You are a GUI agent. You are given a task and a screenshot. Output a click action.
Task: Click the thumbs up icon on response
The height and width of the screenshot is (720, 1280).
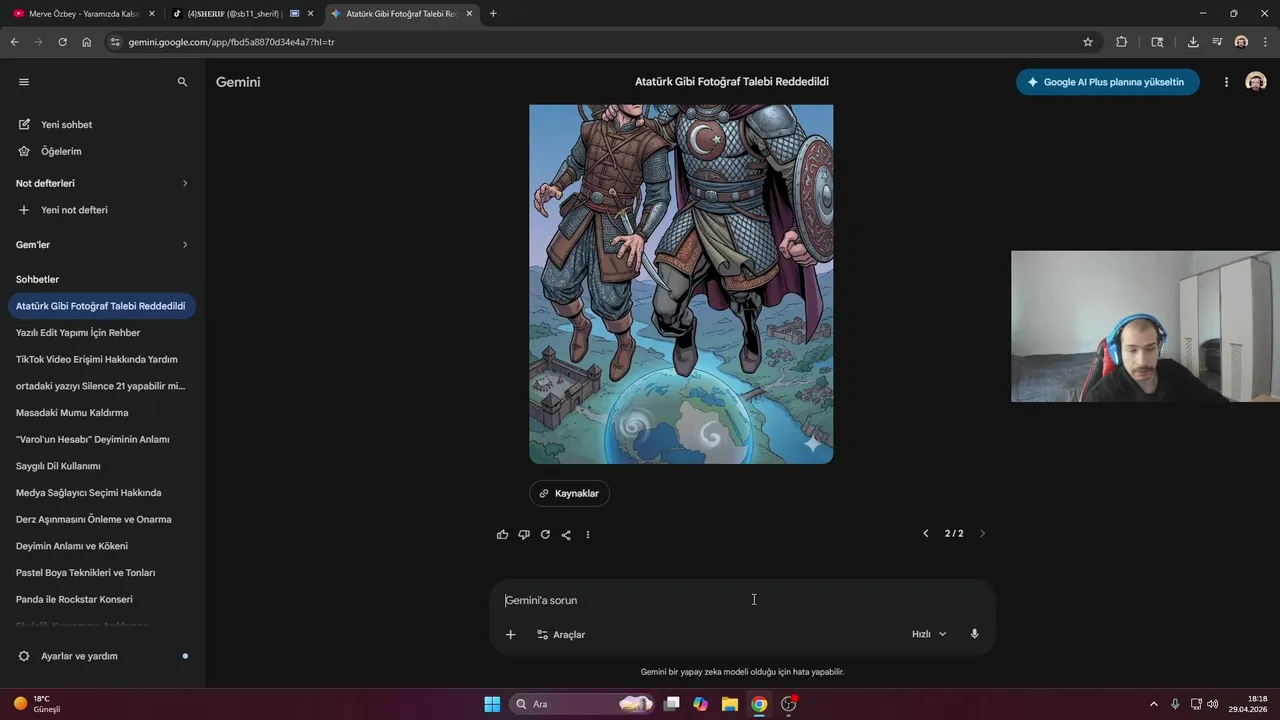(502, 535)
